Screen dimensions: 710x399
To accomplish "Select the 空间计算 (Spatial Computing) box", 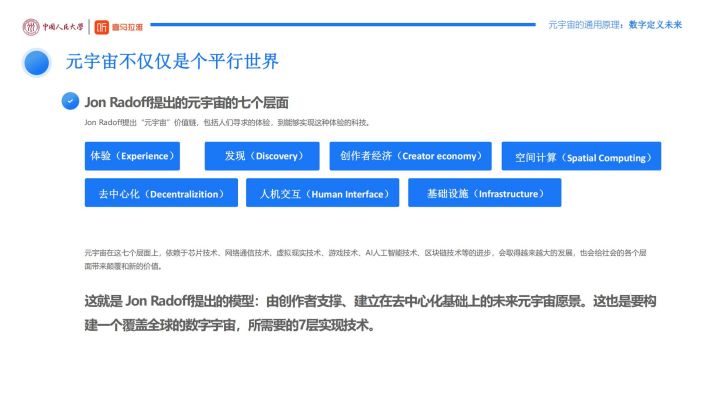I will (581, 156).
